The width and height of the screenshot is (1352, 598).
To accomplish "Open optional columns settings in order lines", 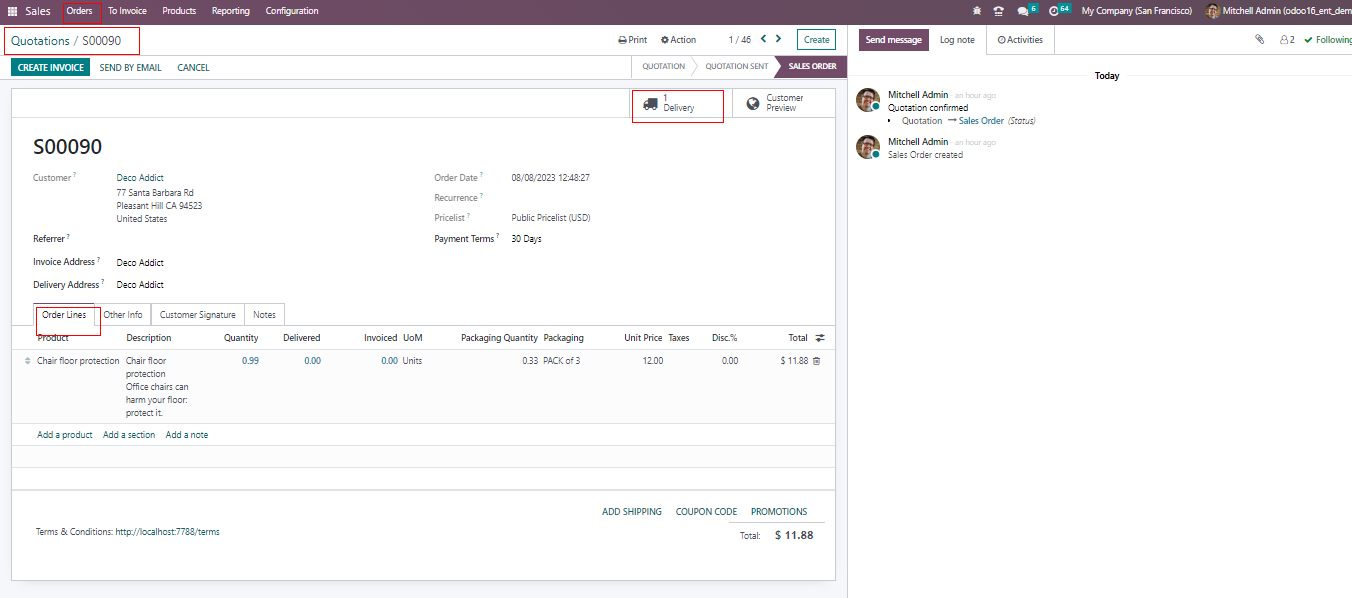I will pos(820,338).
